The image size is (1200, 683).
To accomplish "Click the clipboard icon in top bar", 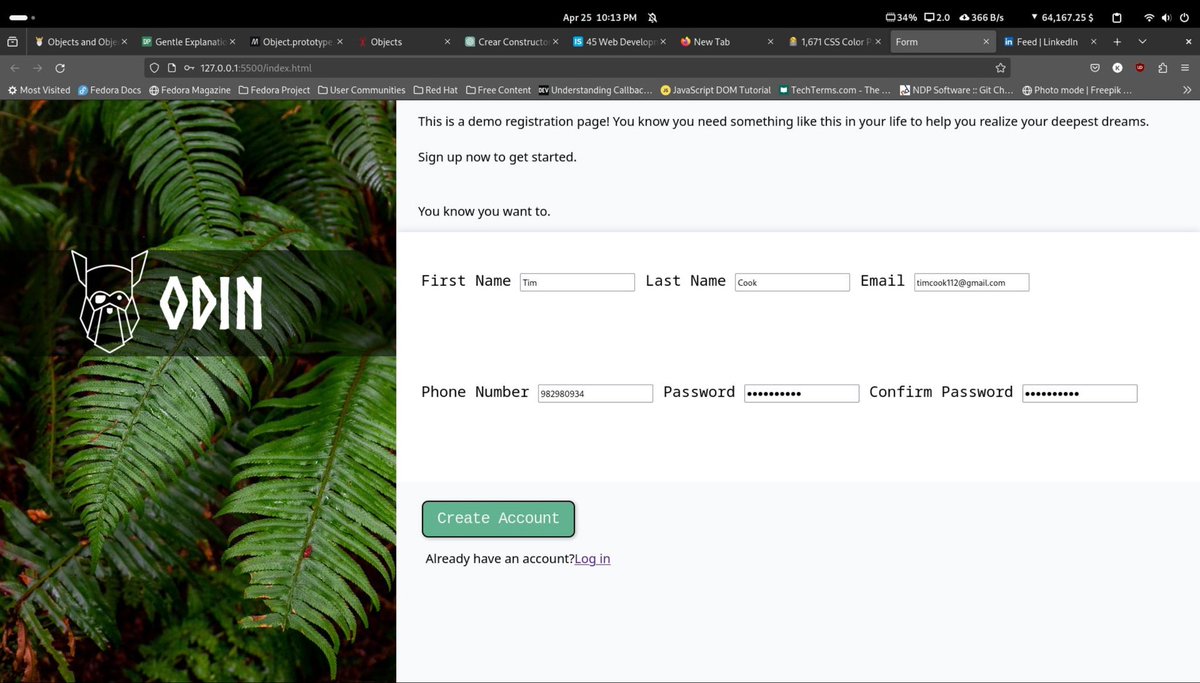I will pos(1117,17).
